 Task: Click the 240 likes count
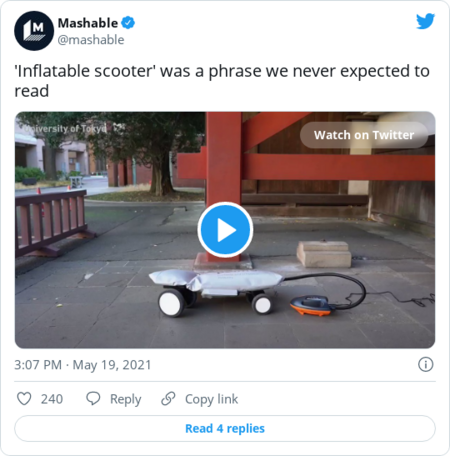point(52,399)
